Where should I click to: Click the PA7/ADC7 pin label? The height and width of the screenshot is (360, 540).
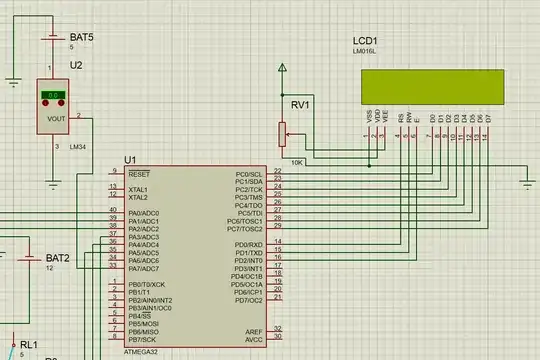point(144,269)
